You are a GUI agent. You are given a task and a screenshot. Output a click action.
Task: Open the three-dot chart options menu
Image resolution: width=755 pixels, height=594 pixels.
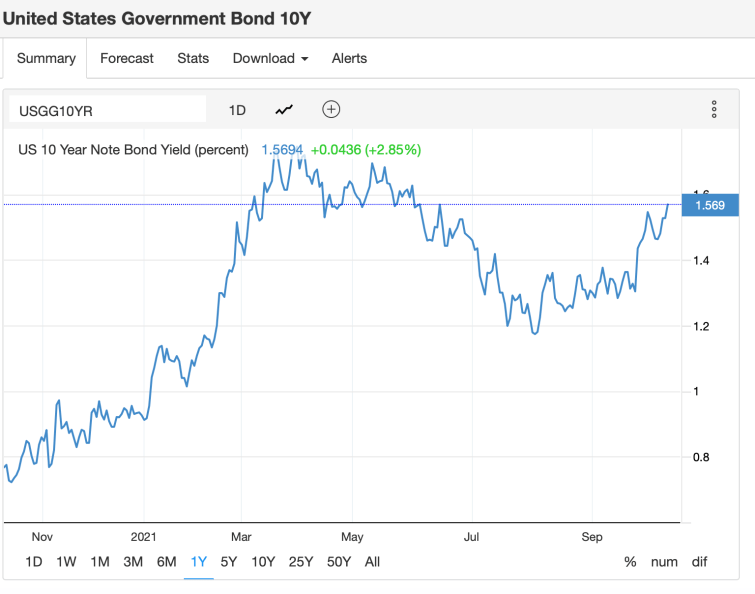(714, 109)
